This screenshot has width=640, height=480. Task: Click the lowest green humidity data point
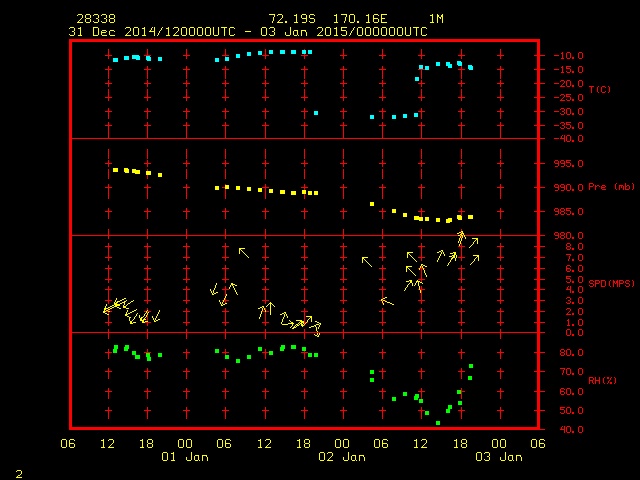[x=438, y=423]
